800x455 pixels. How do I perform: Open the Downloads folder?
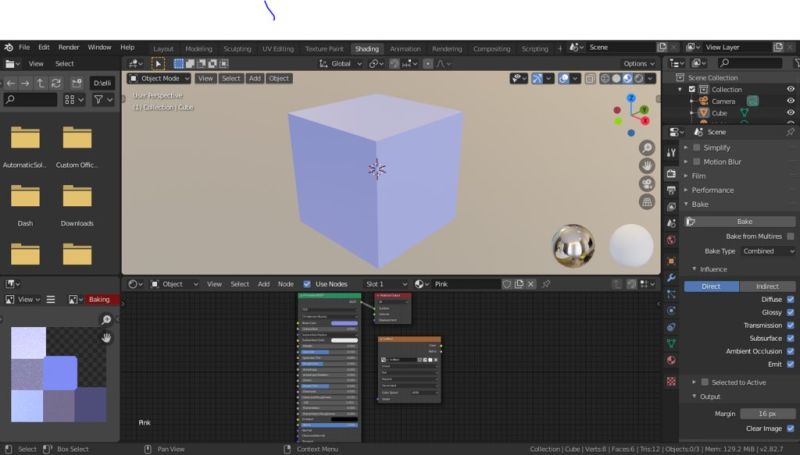click(x=77, y=206)
